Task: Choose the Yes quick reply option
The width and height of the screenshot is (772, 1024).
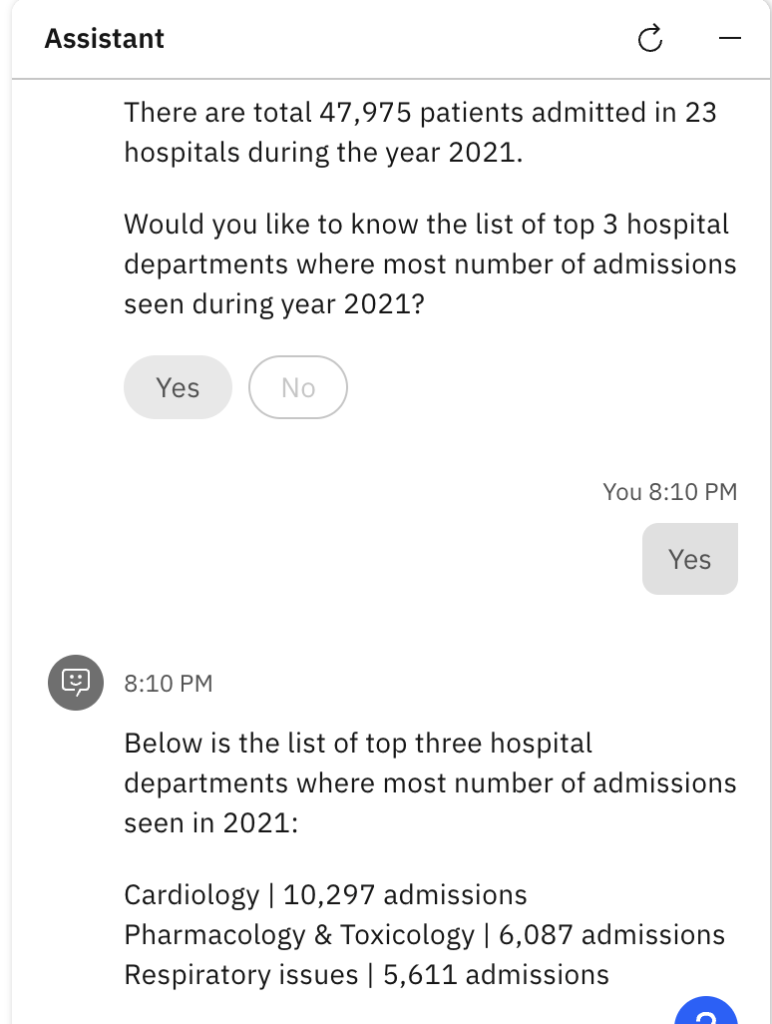Action: (x=178, y=387)
